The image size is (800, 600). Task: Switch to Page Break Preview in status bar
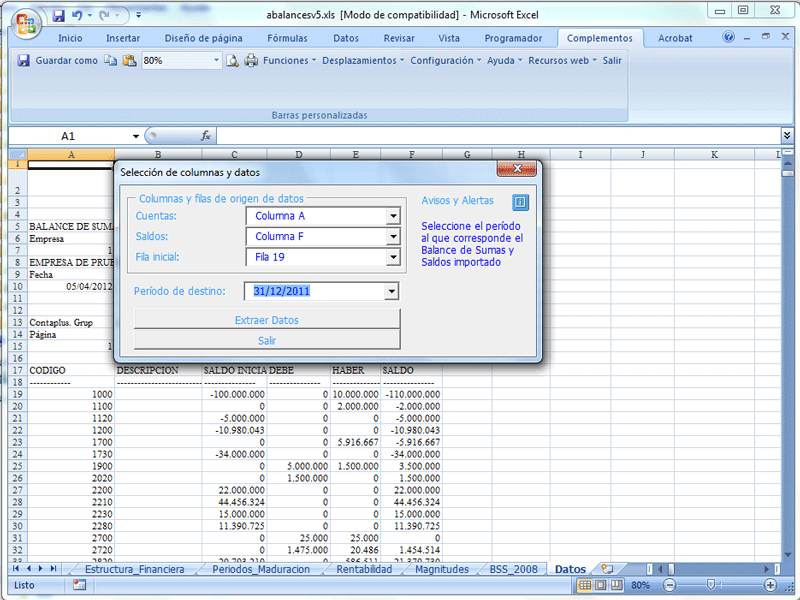pos(616,585)
